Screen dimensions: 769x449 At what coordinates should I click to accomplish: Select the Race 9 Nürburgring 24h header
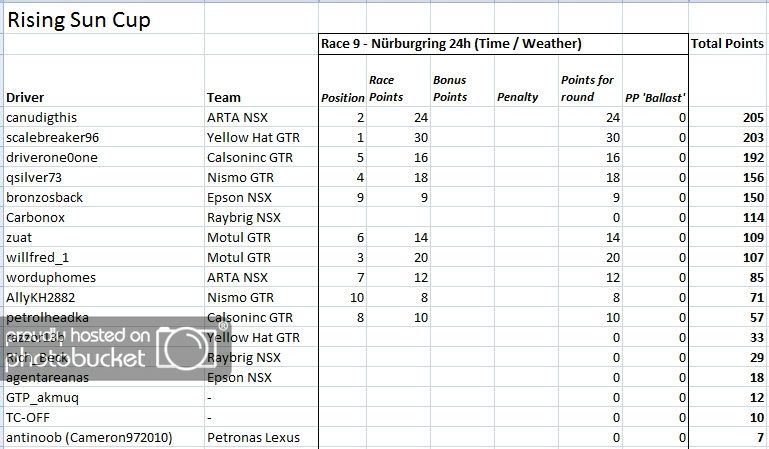452,44
